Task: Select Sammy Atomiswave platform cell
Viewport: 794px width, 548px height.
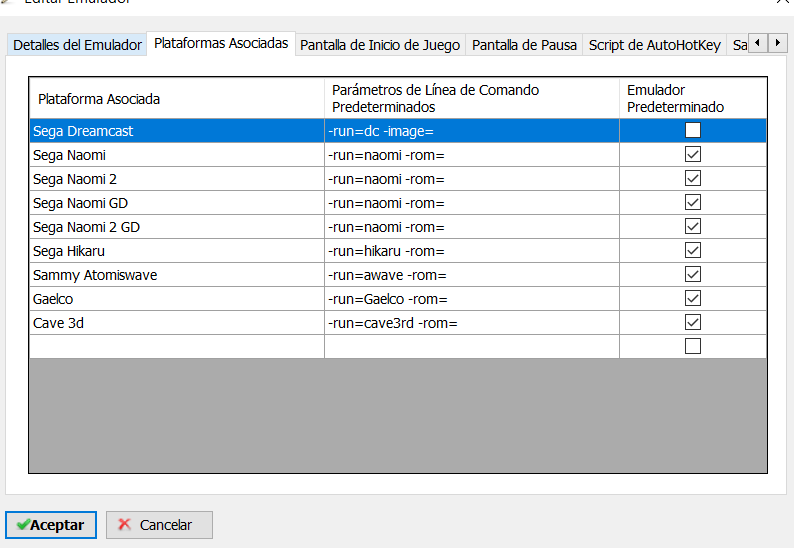Action: click(x=177, y=275)
